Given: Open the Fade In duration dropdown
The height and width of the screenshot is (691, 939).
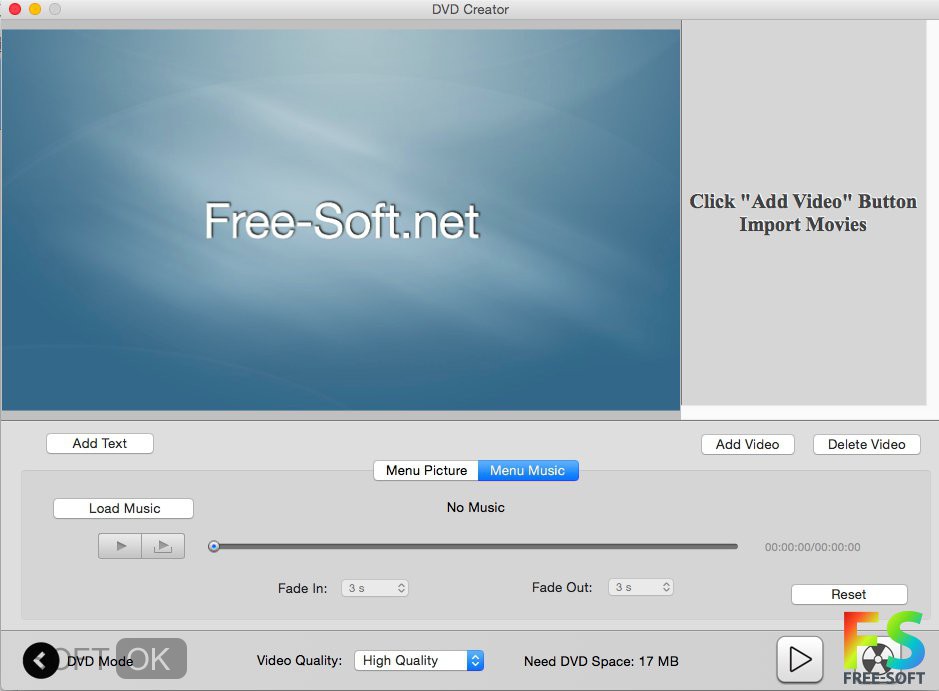Looking at the screenshot, I should pyautogui.click(x=375, y=588).
